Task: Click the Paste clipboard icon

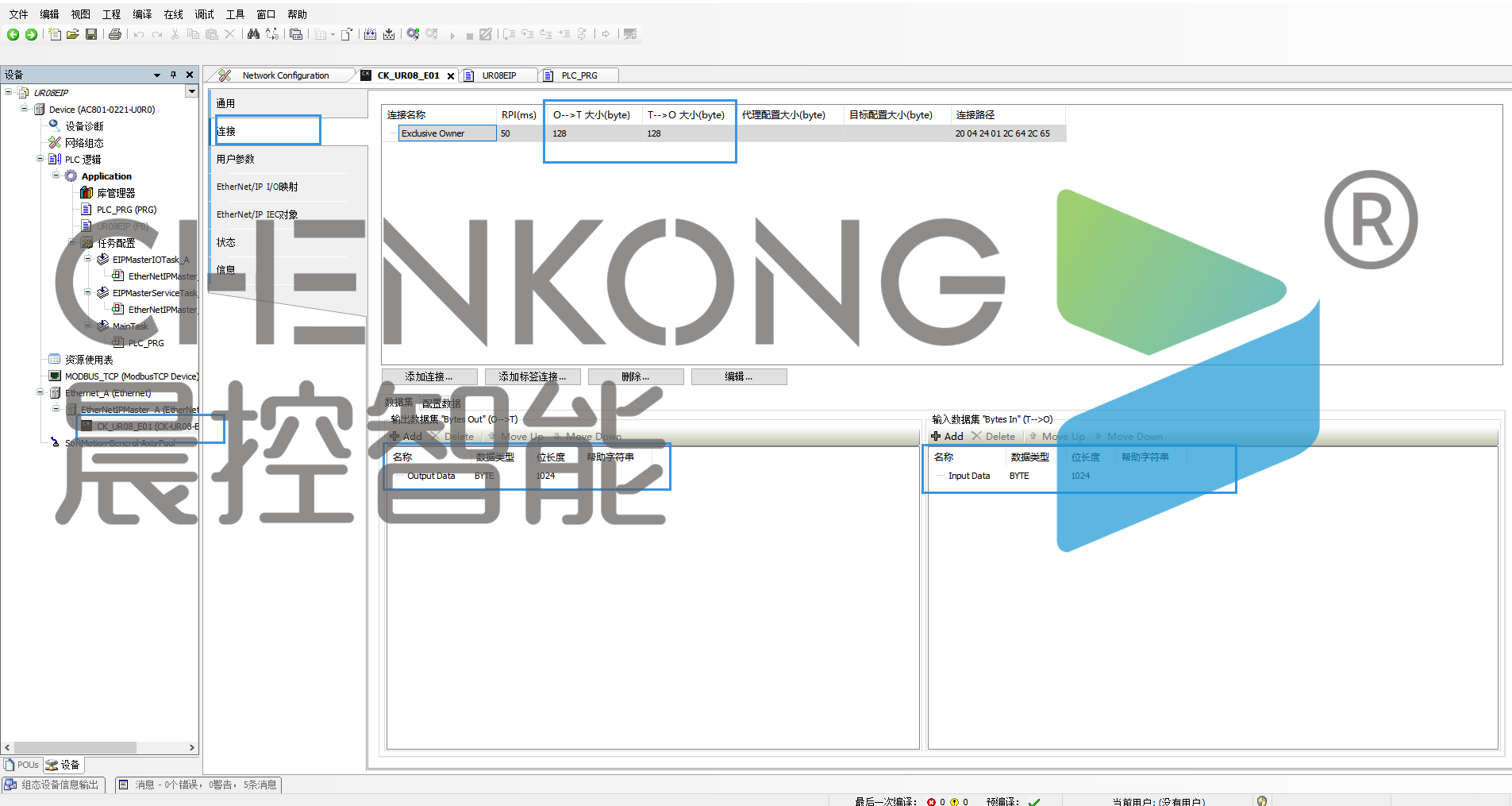Action: coord(211,34)
